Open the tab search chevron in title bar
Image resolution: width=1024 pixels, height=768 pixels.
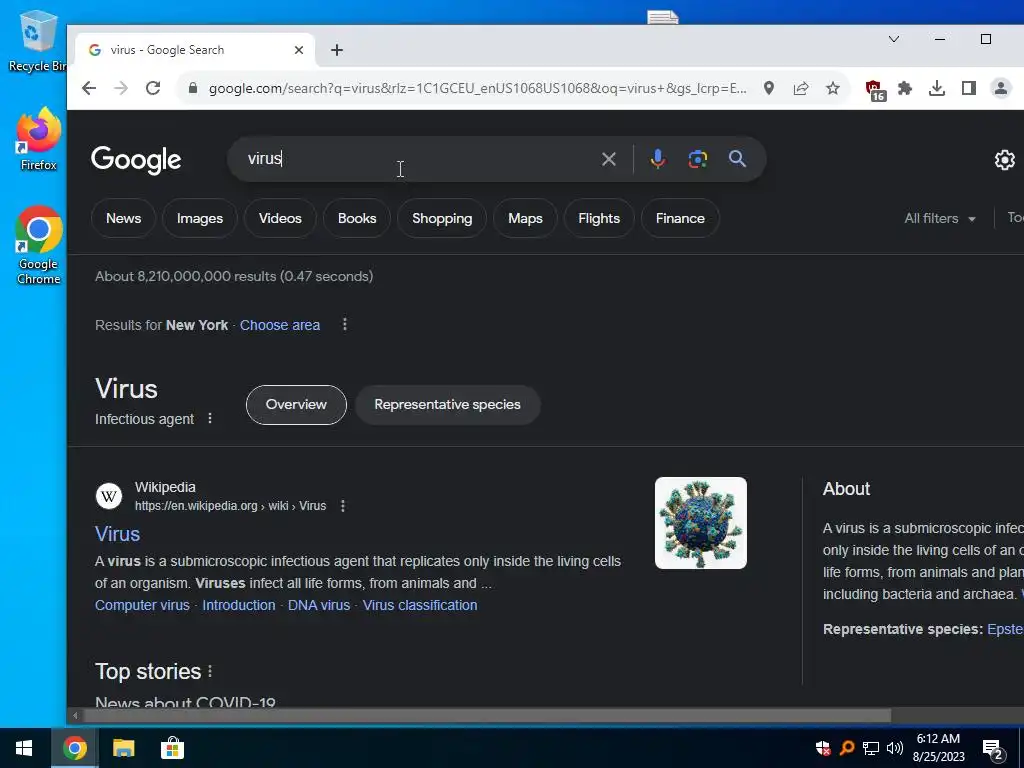[x=894, y=39]
